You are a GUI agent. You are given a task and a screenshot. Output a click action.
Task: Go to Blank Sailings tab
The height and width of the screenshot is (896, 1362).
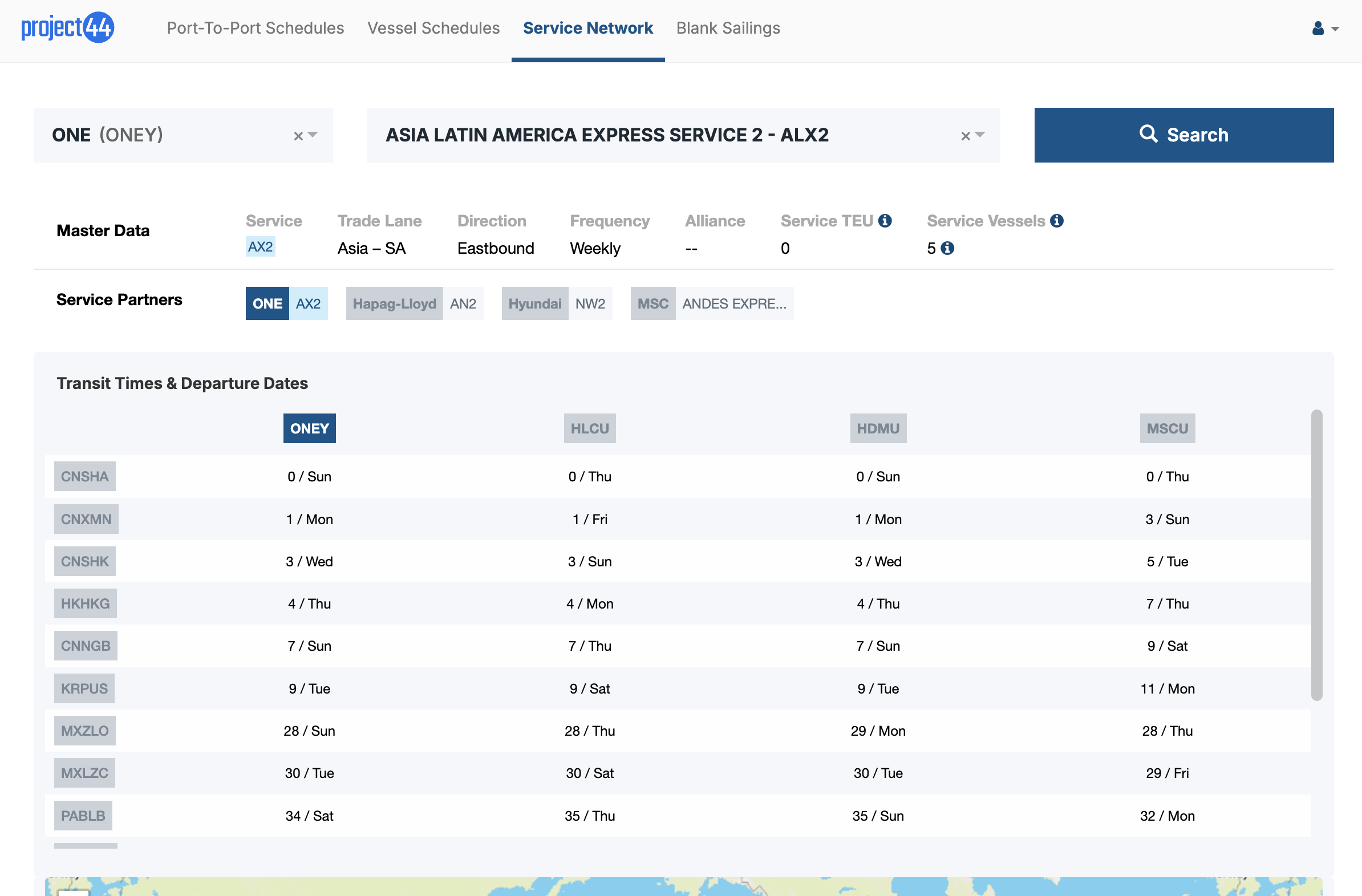coord(728,28)
